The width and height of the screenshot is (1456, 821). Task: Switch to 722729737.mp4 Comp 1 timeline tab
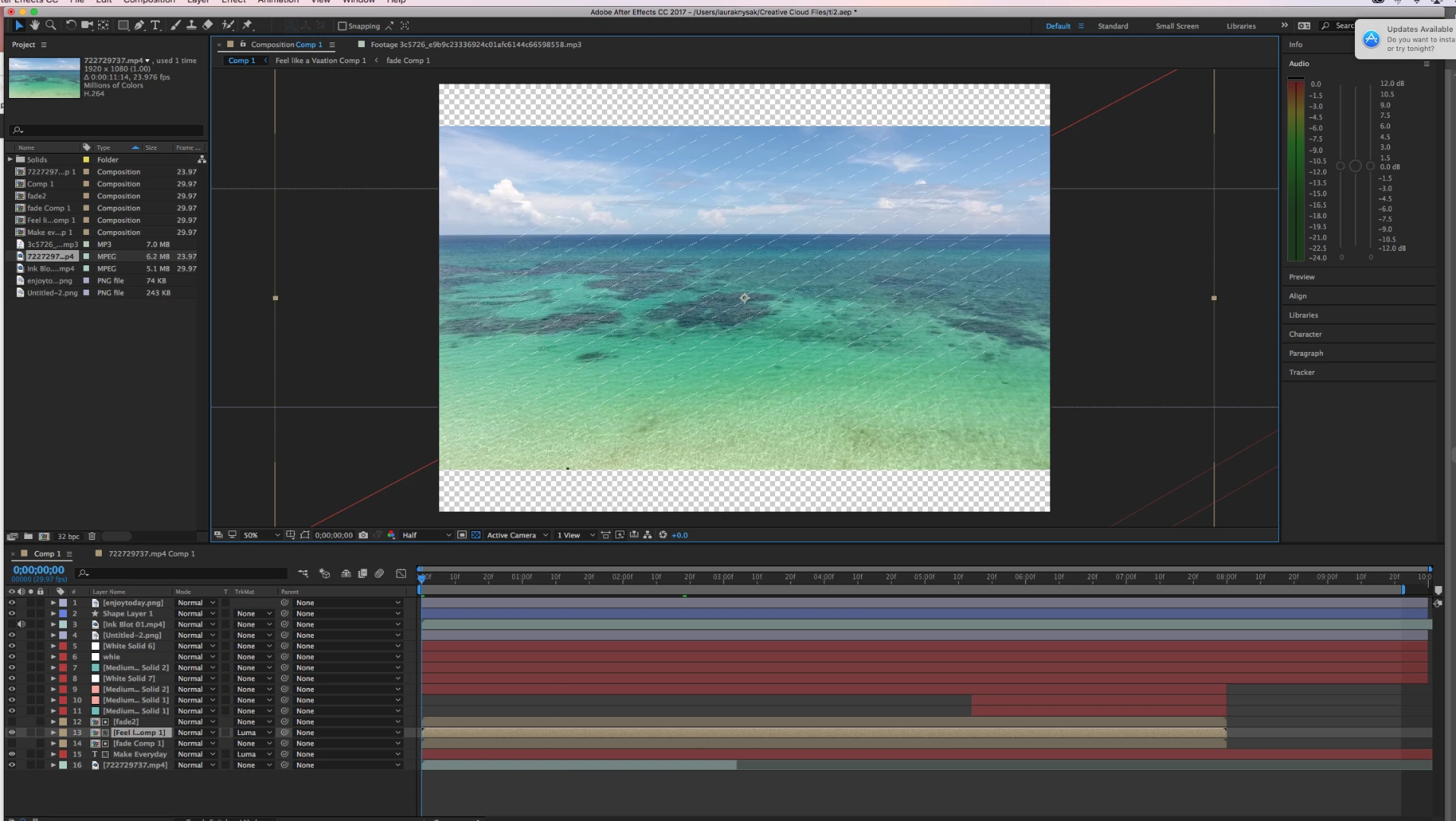click(151, 554)
